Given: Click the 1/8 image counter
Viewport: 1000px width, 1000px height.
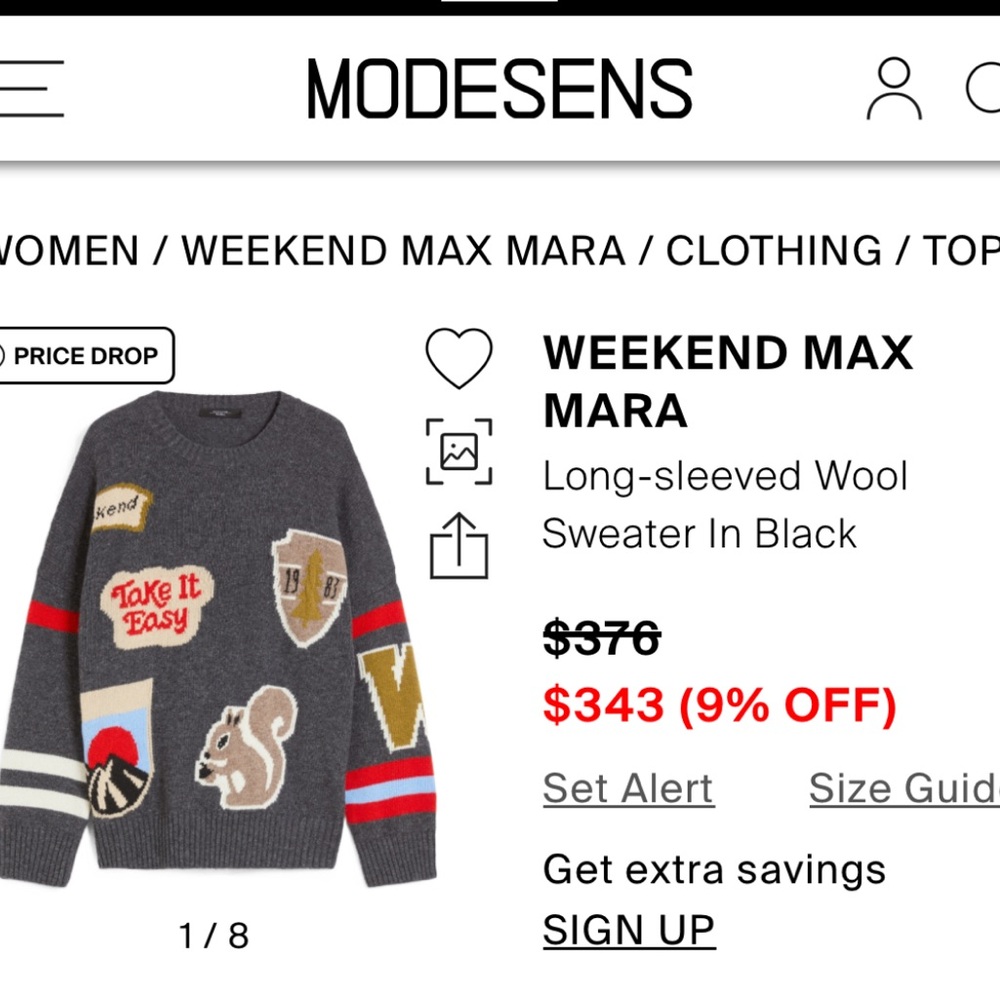Looking at the screenshot, I should pos(215,937).
